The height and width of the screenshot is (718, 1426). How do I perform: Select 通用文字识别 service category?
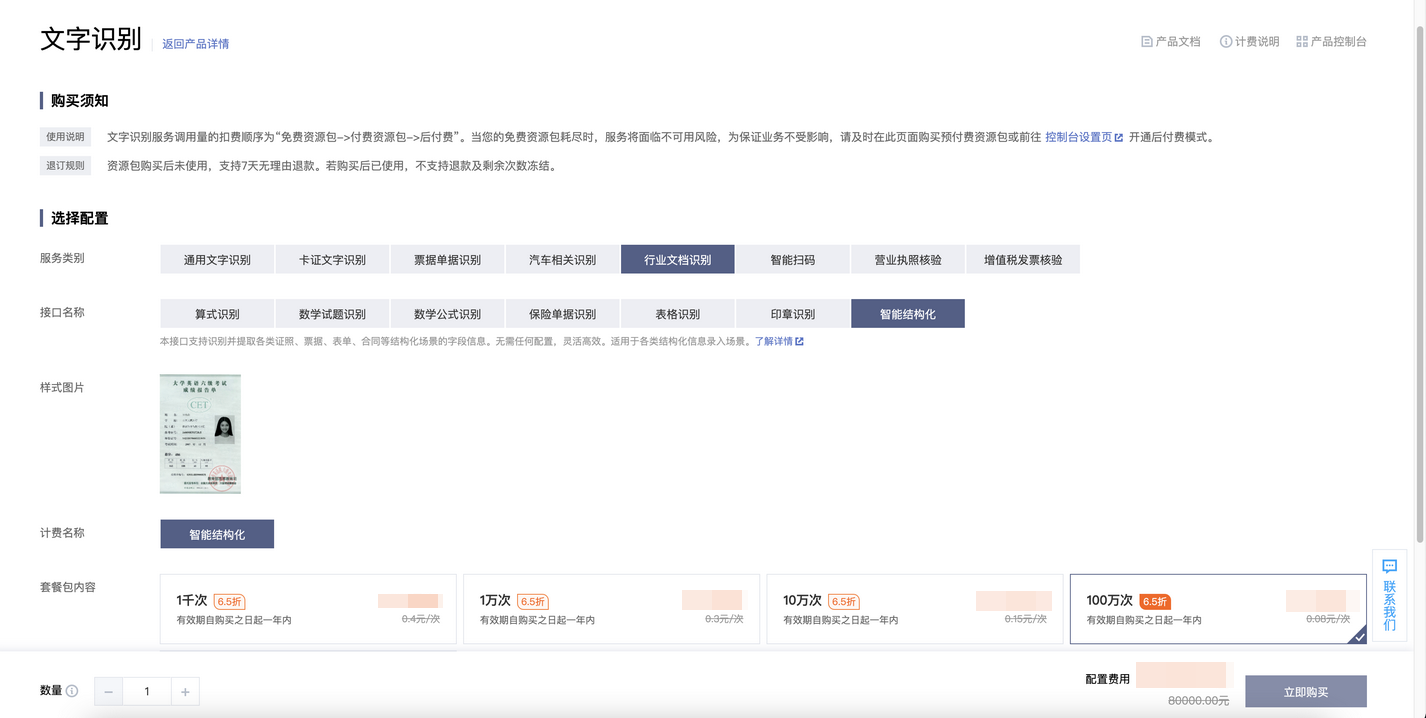[x=217, y=259]
